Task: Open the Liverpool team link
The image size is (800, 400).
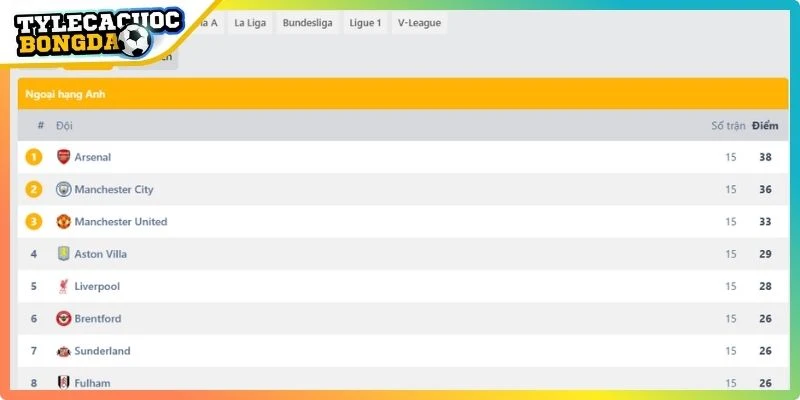Action: [x=97, y=286]
